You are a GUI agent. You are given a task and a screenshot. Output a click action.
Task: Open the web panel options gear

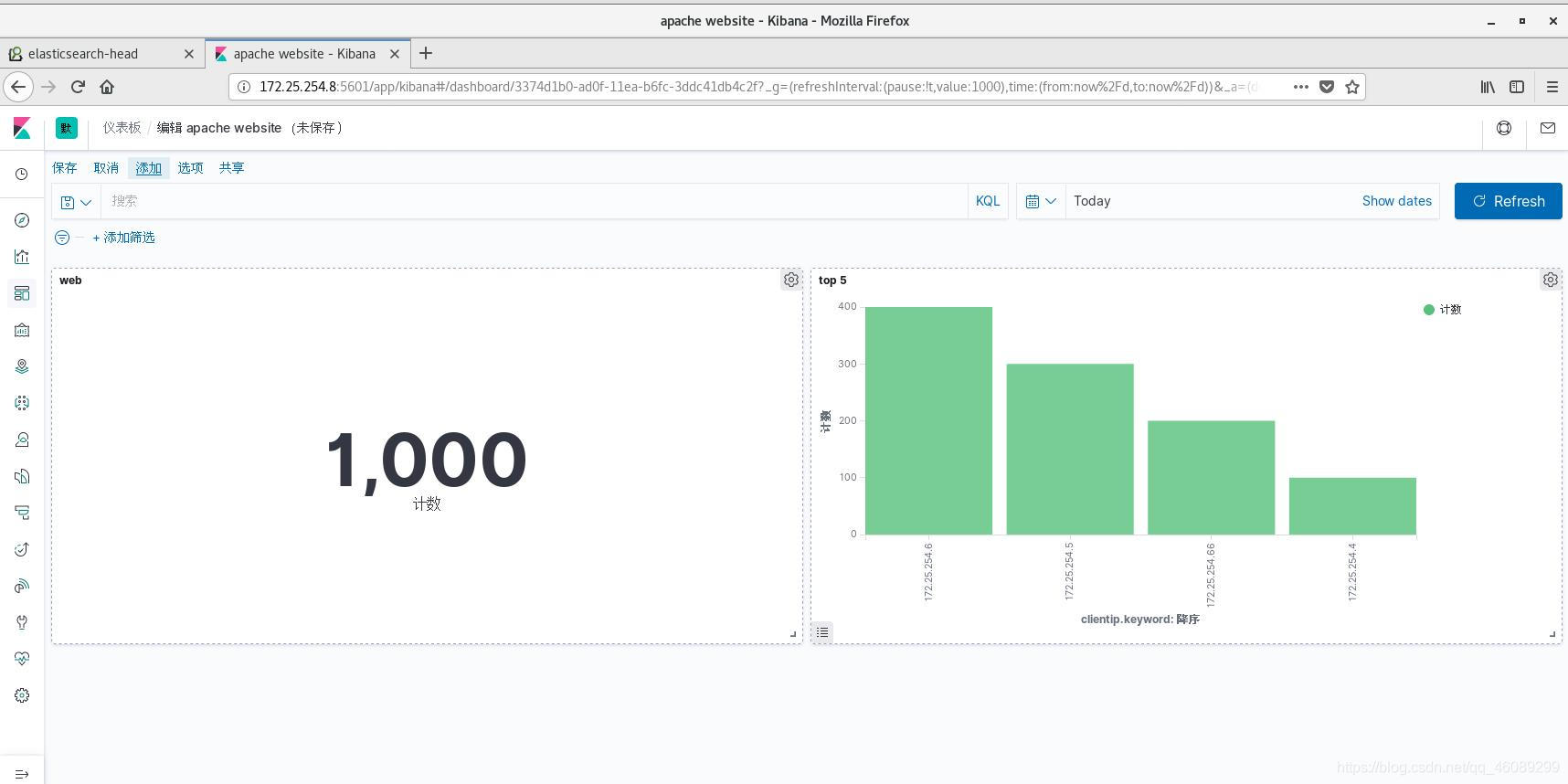(791, 281)
